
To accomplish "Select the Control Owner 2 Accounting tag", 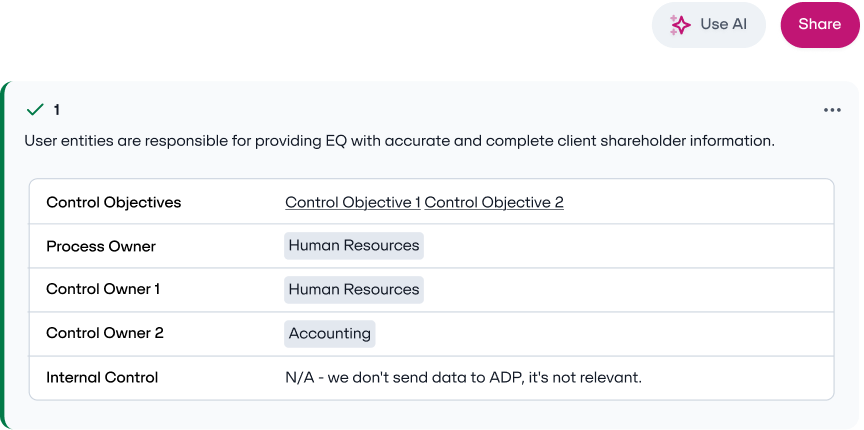I will pyautogui.click(x=330, y=334).
